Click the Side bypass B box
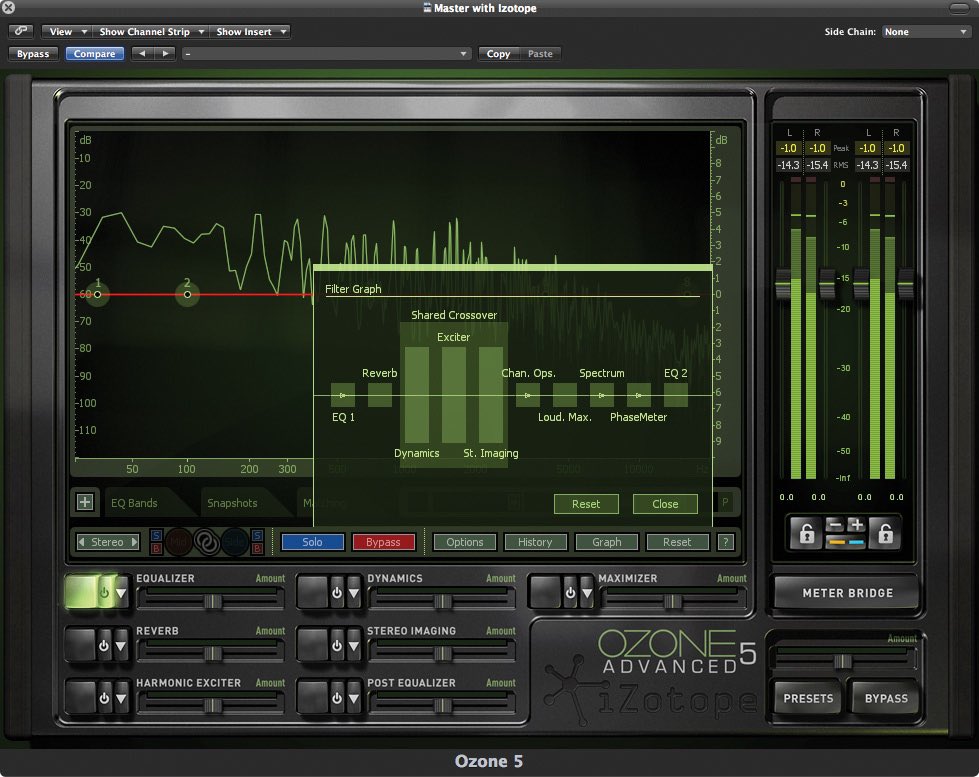 [257, 548]
